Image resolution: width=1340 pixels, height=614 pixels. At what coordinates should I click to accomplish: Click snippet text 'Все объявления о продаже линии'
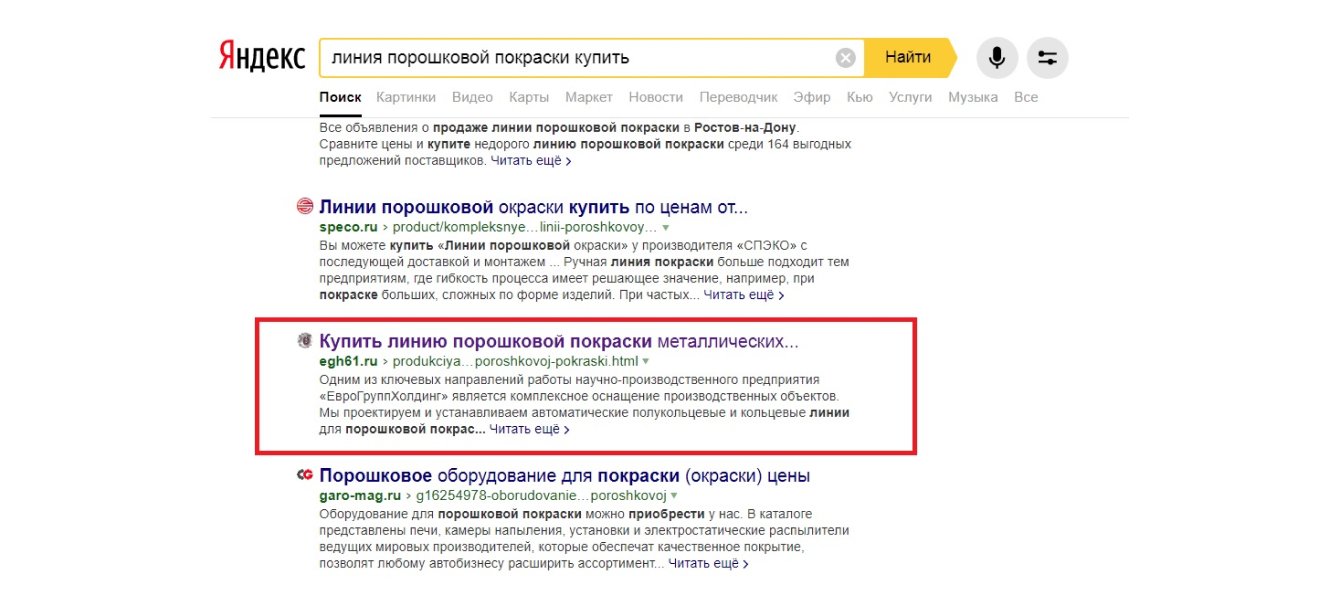[x=426, y=128]
